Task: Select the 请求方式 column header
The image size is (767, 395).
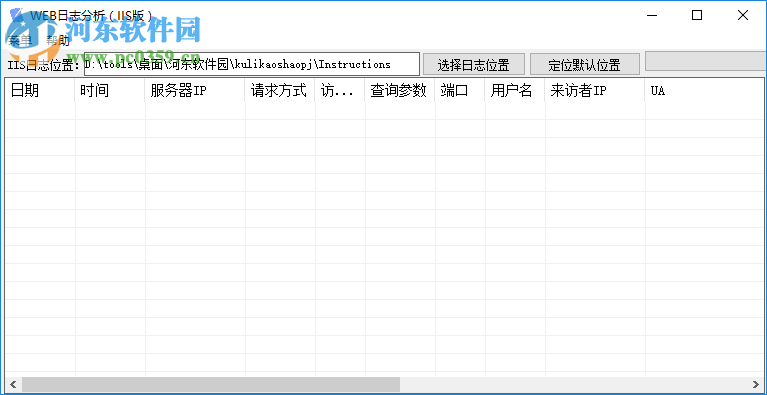Action: coord(280,91)
